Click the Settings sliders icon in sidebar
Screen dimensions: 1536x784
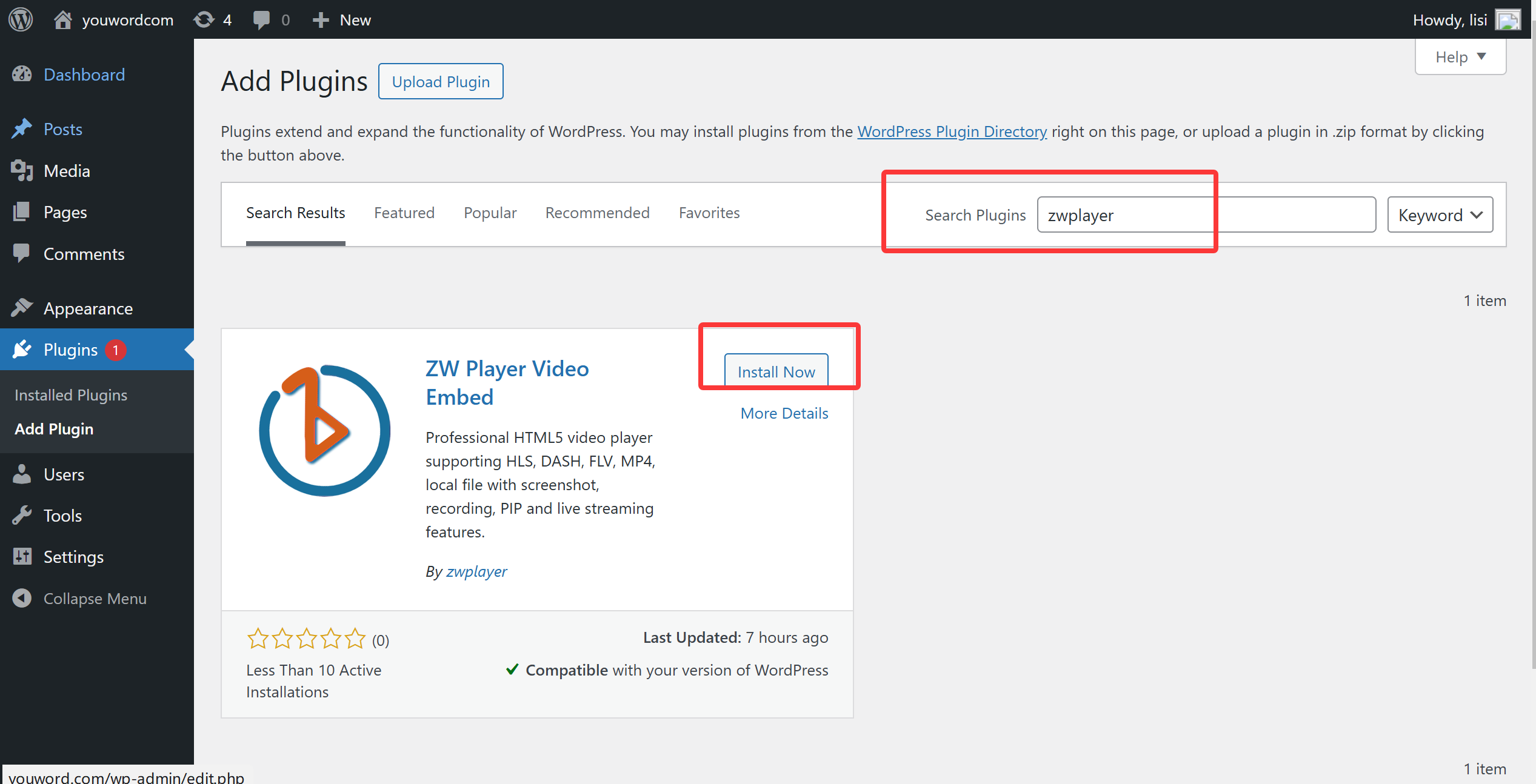(x=22, y=557)
